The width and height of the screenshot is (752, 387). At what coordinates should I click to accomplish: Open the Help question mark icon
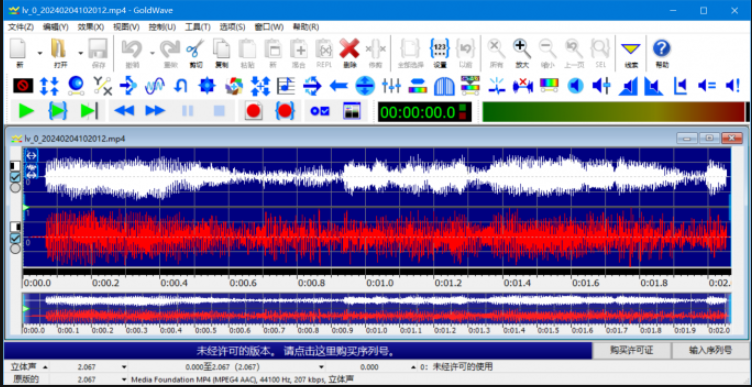(662, 48)
